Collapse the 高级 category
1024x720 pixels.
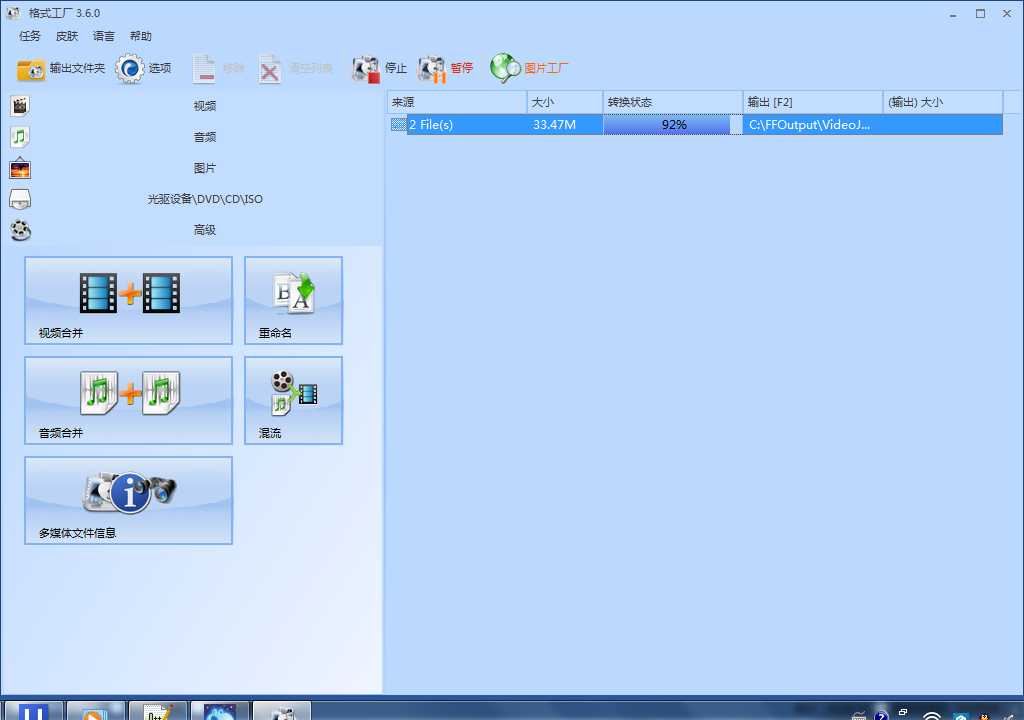[x=193, y=230]
